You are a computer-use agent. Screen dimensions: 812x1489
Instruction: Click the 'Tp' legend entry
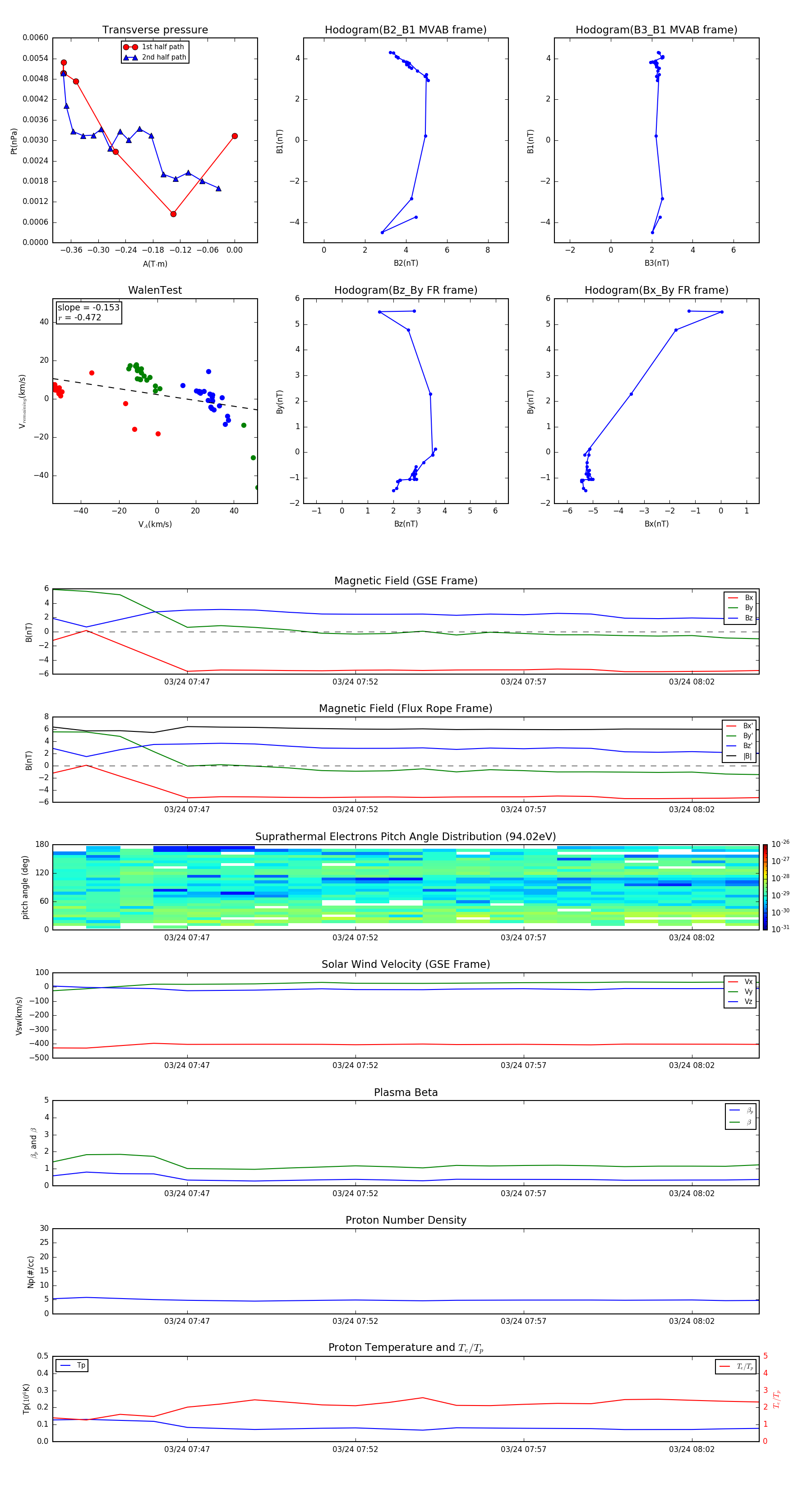[72, 1365]
